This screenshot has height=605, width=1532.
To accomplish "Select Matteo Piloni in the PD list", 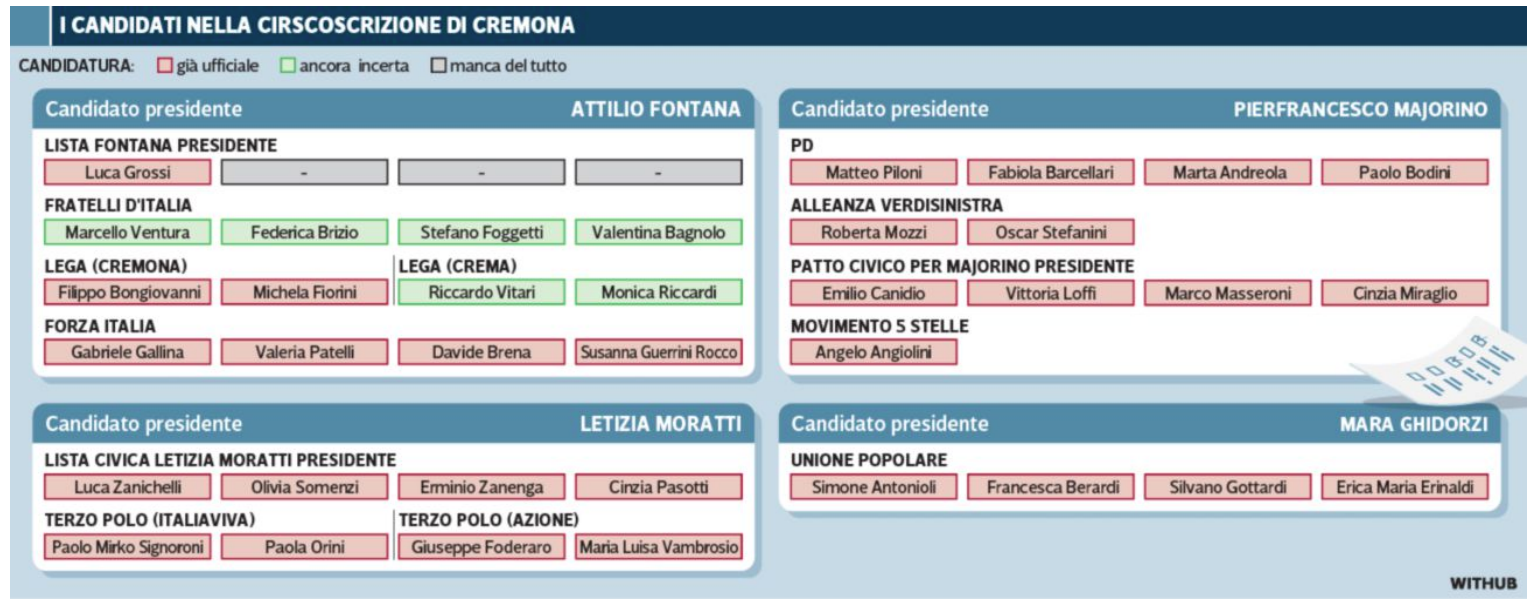I will [x=874, y=173].
